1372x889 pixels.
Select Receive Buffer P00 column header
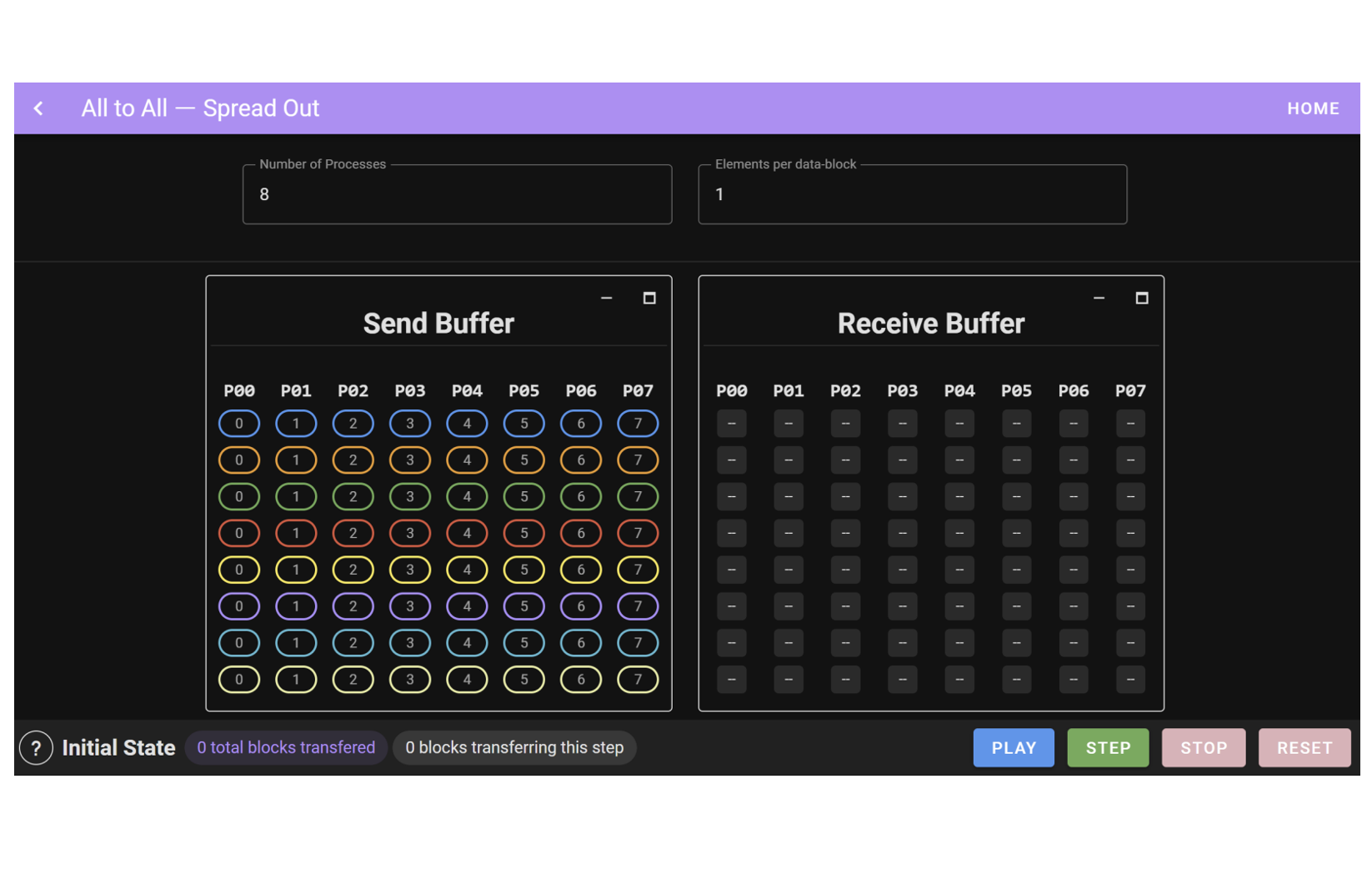pyautogui.click(x=732, y=390)
